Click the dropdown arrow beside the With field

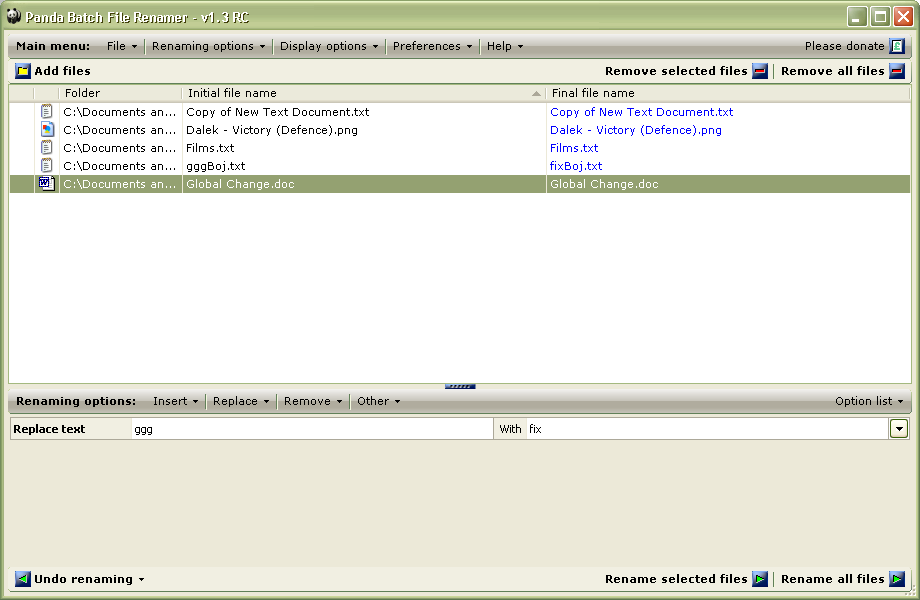[x=899, y=429]
